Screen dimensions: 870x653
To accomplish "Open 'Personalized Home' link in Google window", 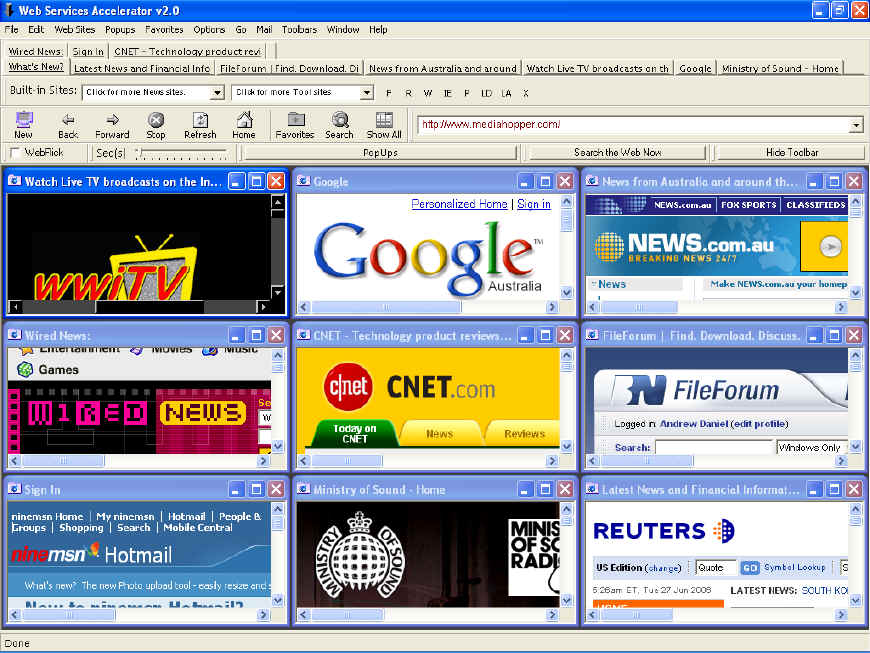I will (459, 204).
